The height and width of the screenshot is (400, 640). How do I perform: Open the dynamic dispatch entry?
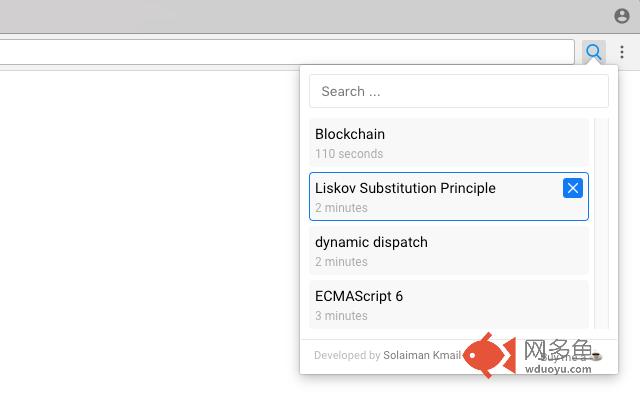coord(449,251)
